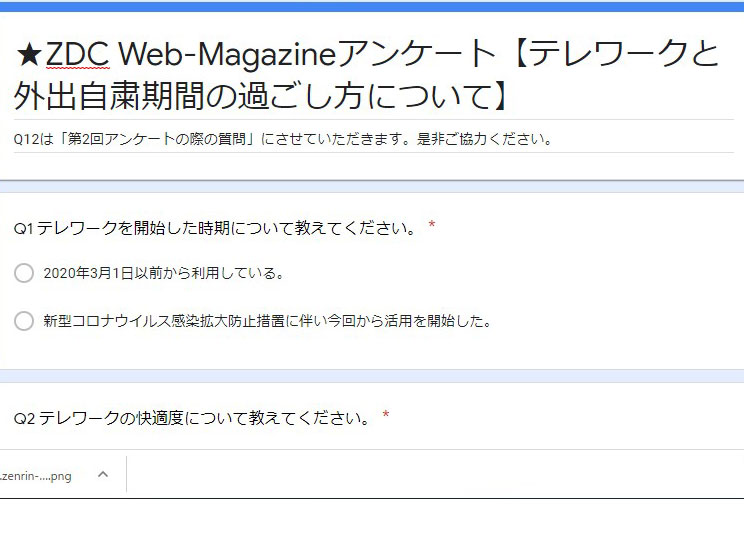This screenshot has width=744, height=558.
Task: Click the red required asterisk on Q1
Action: 432,226
